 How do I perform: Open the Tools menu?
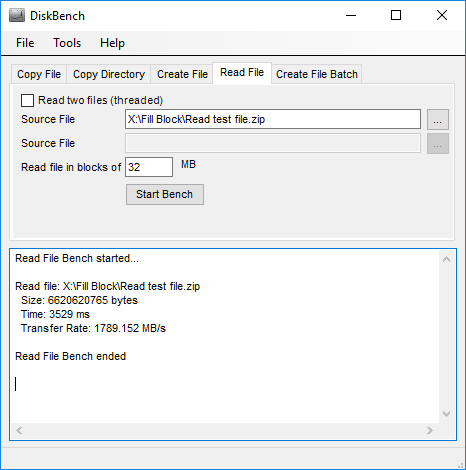67,43
